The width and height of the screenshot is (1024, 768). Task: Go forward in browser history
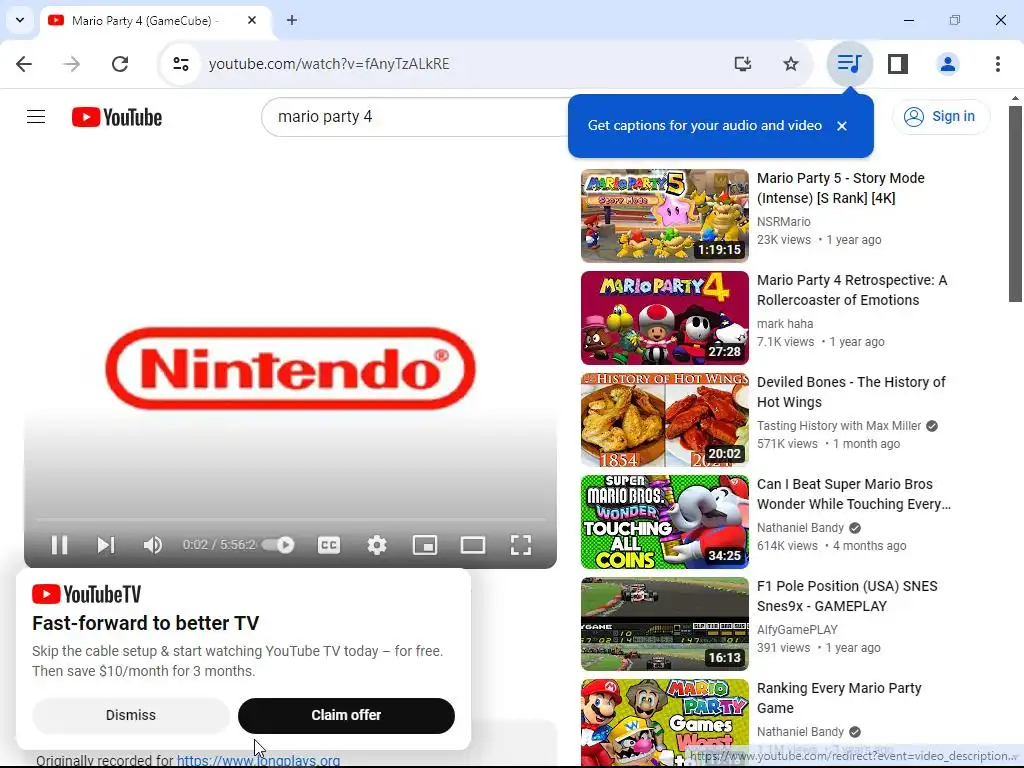click(x=72, y=63)
